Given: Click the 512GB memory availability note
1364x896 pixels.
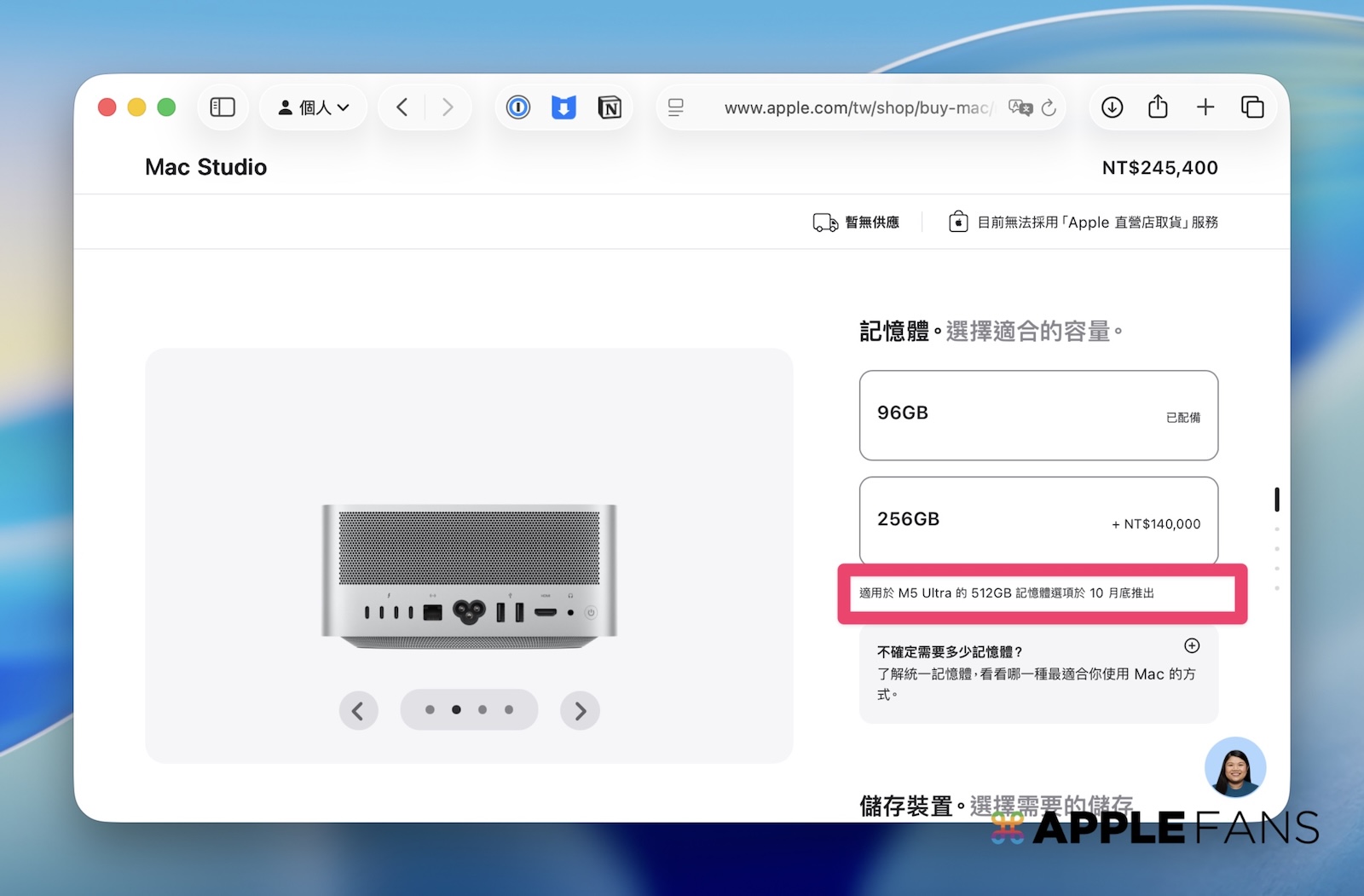Looking at the screenshot, I should [x=1007, y=593].
